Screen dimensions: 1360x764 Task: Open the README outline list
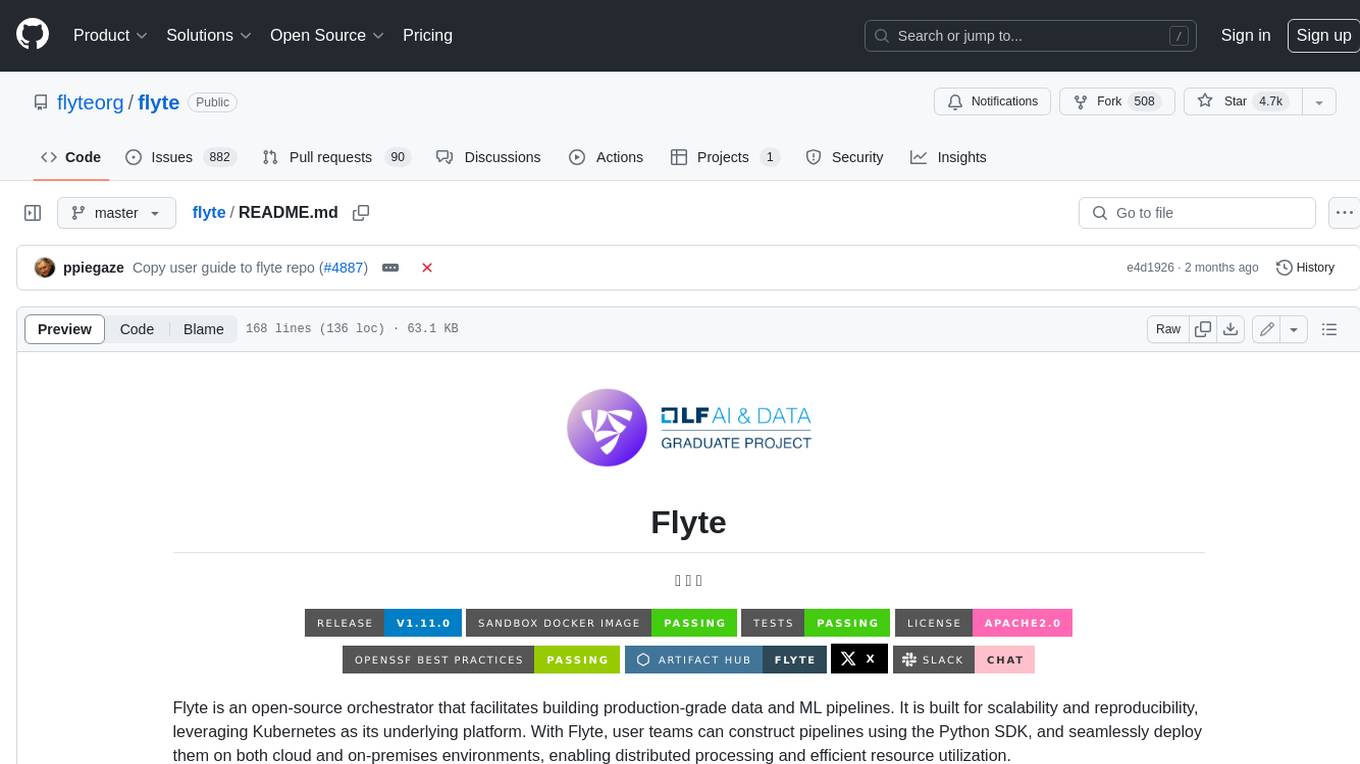[1329, 329]
